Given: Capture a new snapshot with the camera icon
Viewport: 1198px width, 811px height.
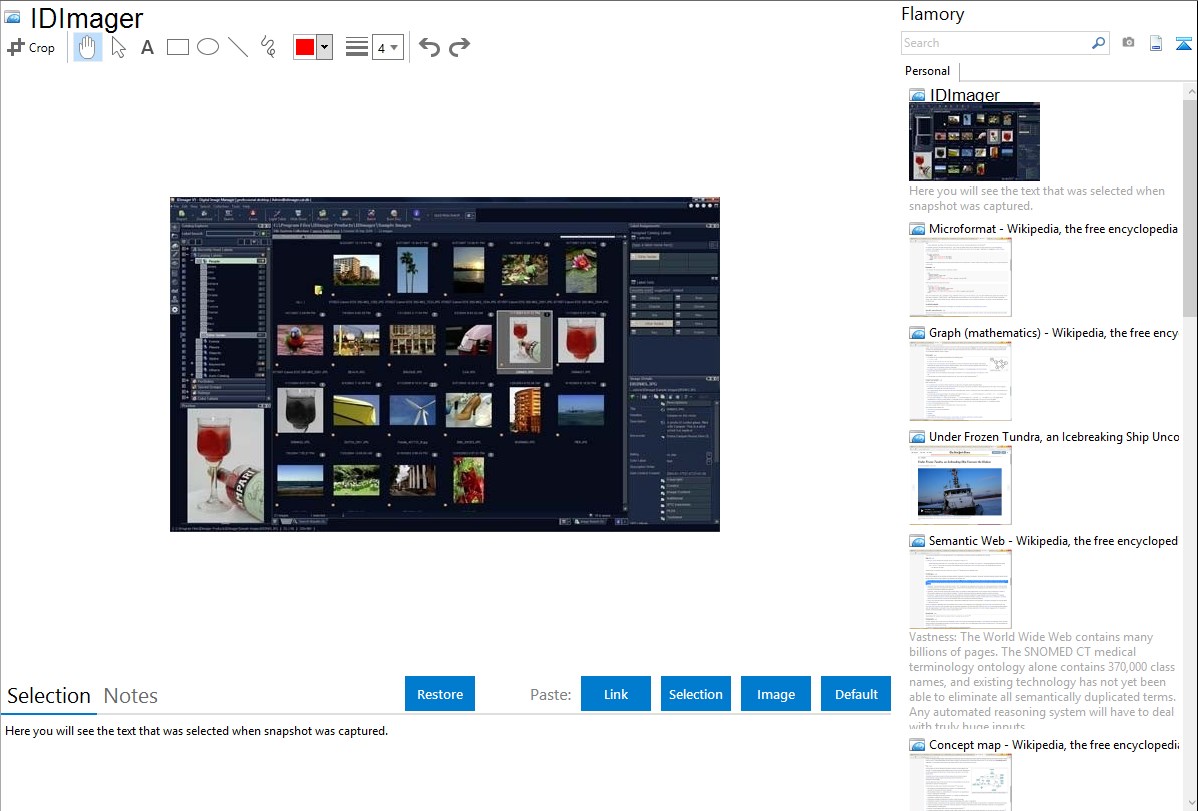Looking at the screenshot, I should click(1128, 43).
